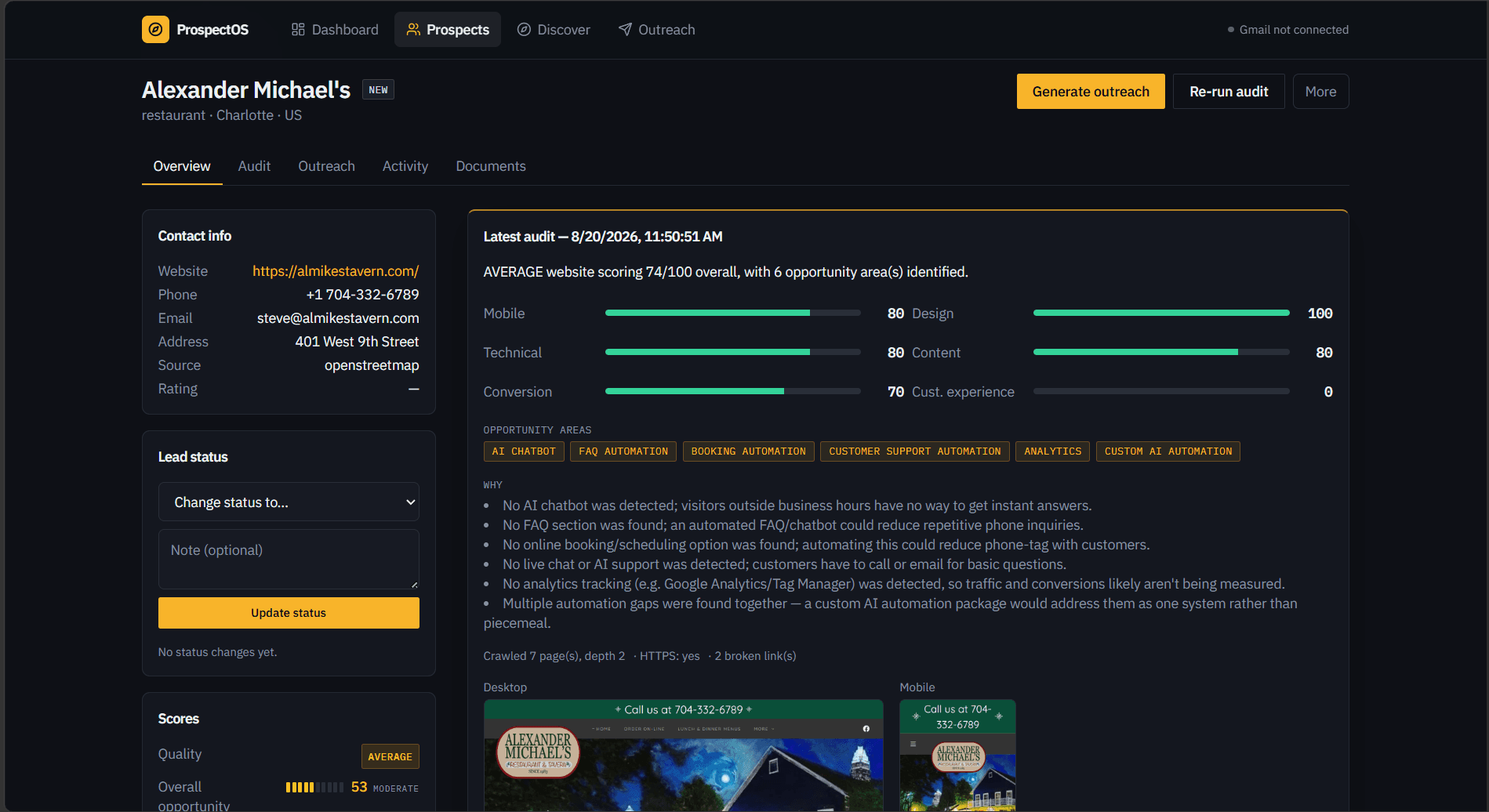The width and height of the screenshot is (1489, 812).
Task: Click the Generate outreach button
Action: click(x=1091, y=92)
